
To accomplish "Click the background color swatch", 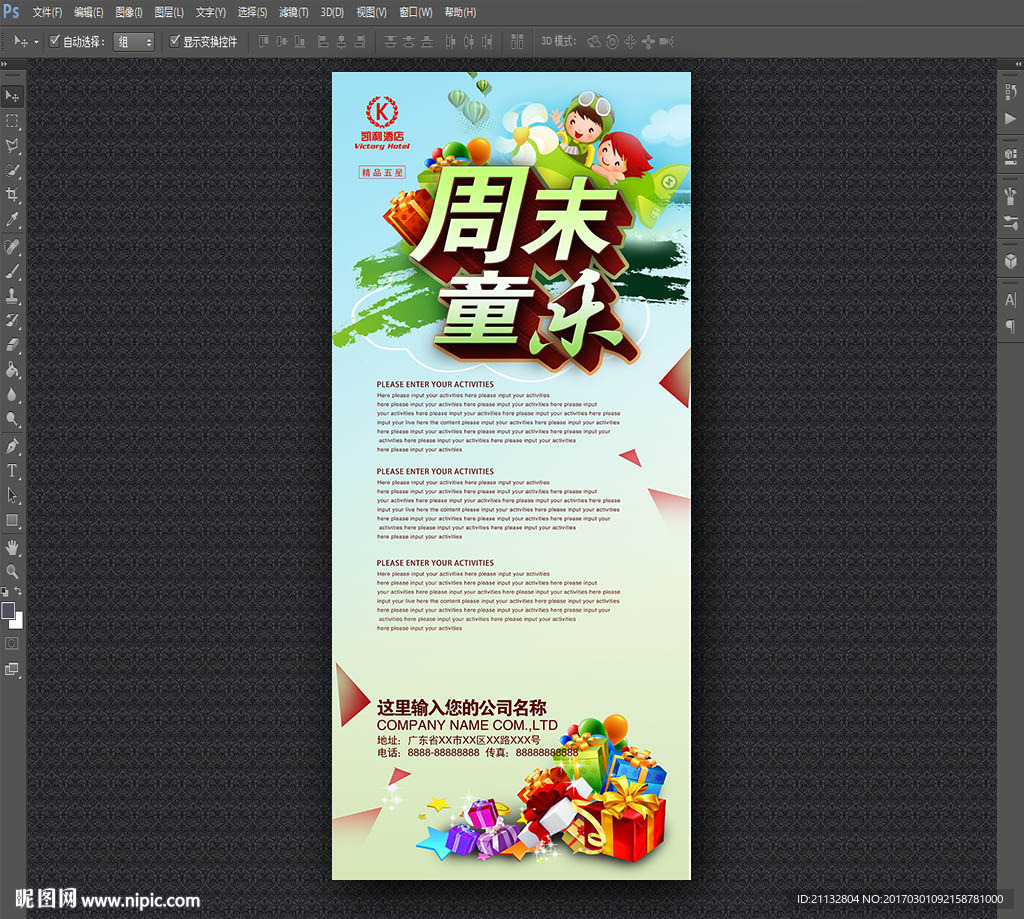I will point(18,623).
